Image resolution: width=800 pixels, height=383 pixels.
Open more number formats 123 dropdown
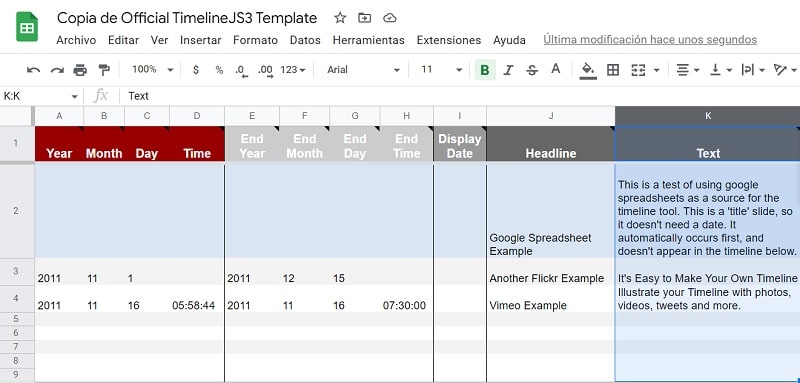tap(293, 70)
